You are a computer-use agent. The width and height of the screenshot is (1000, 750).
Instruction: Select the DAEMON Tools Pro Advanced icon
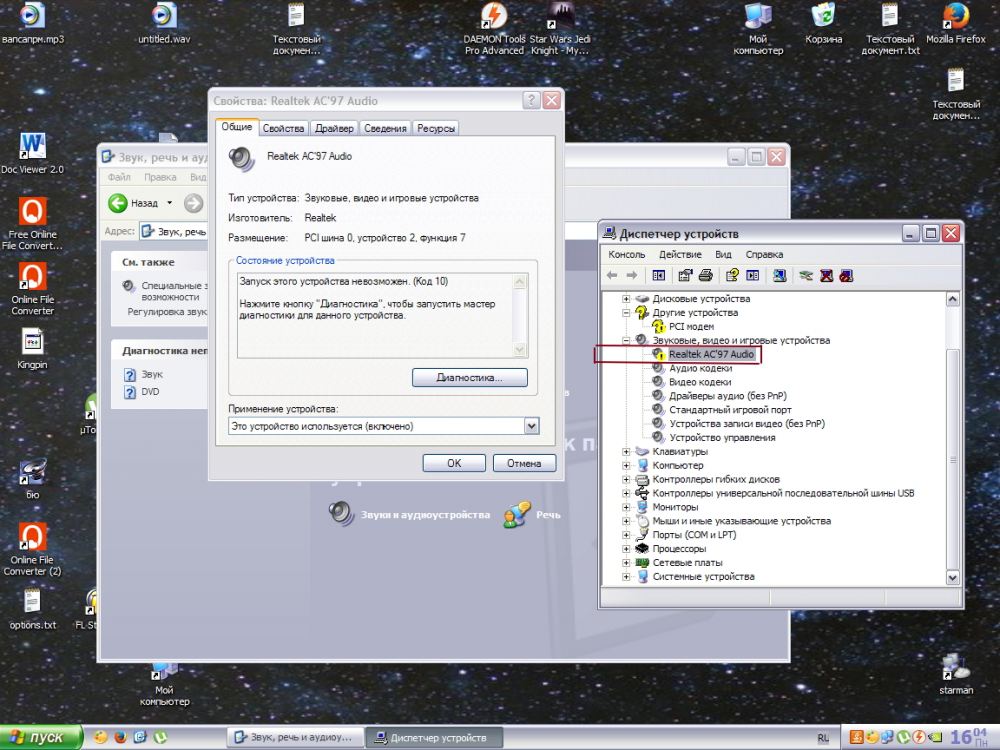[x=494, y=29]
